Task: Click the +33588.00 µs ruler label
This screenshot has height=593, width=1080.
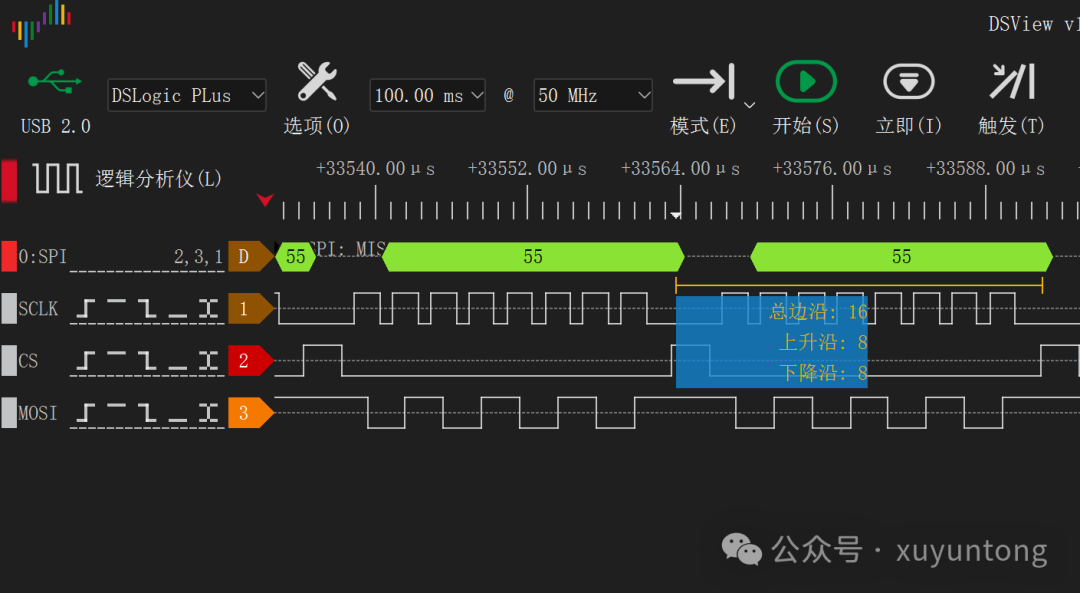Action: pos(986,169)
